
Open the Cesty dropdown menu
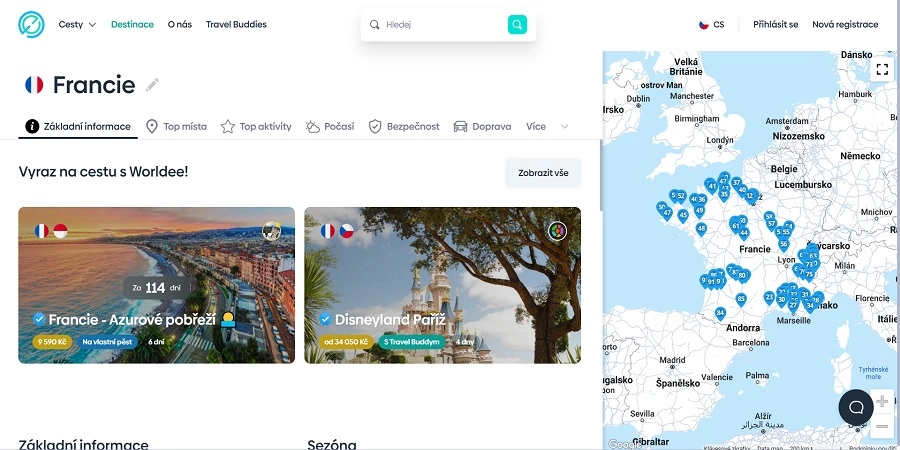click(x=77, y=25)
